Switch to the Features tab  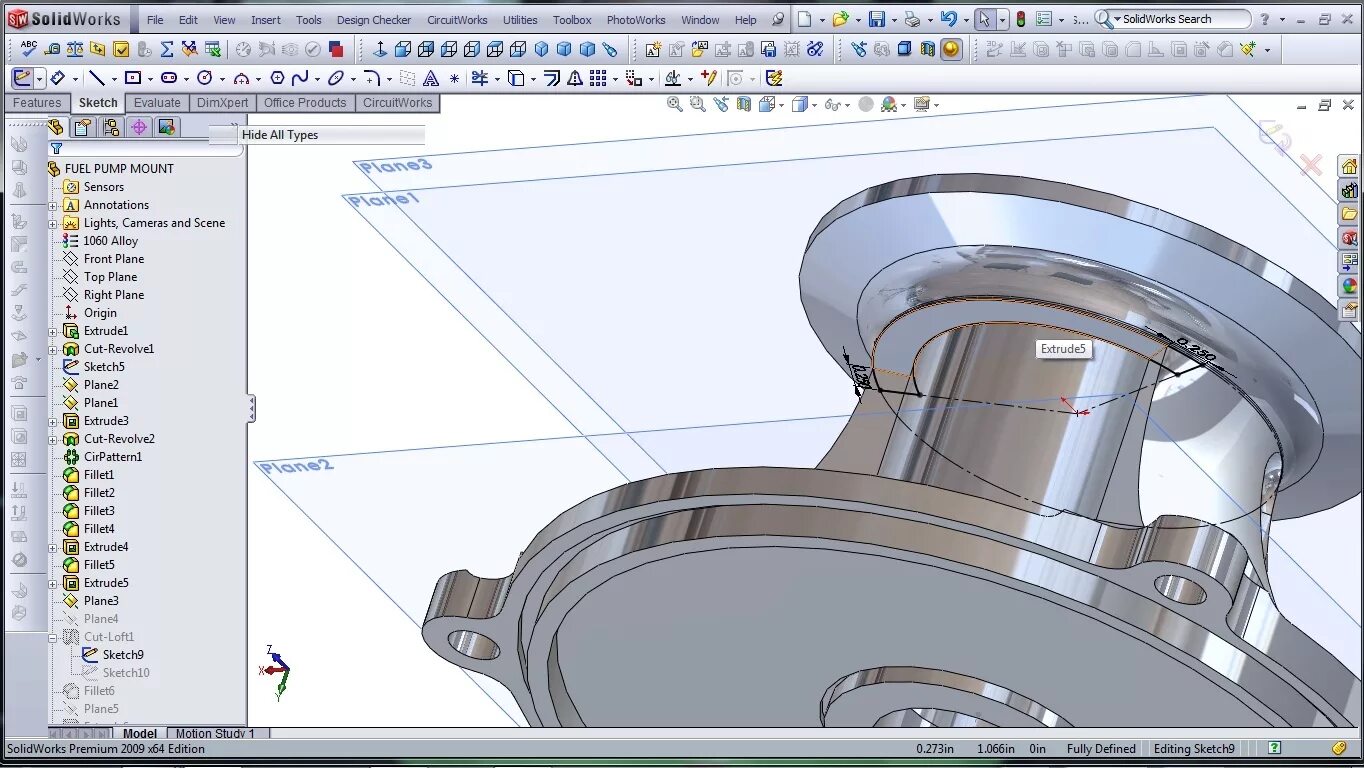click(37, 103)
